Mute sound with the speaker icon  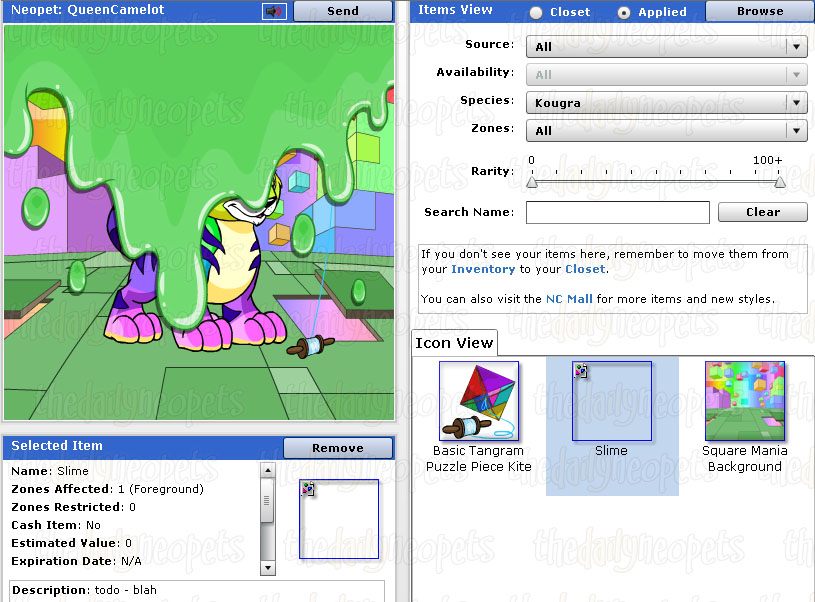(x=274, y=11)
